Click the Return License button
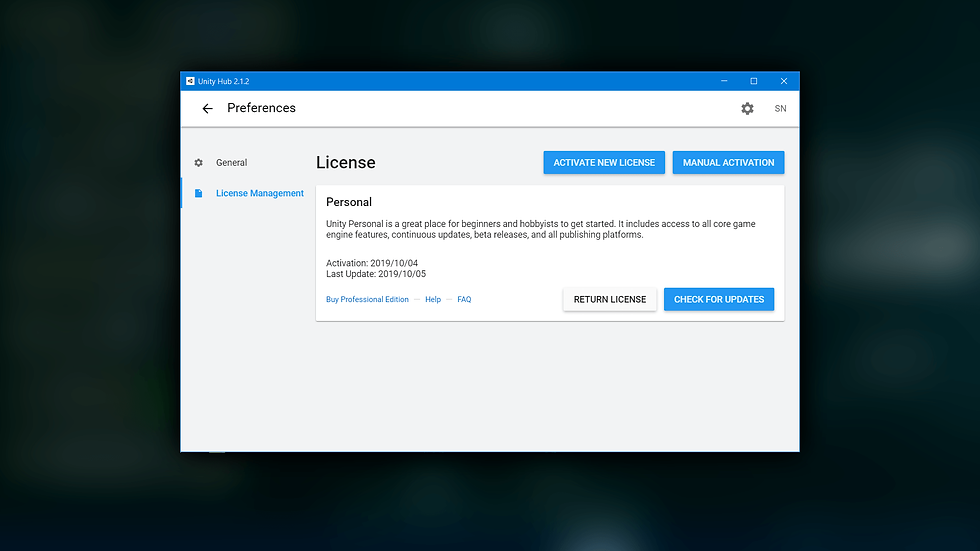The height and width of the screenshot is (551, 980). [609, 299]
